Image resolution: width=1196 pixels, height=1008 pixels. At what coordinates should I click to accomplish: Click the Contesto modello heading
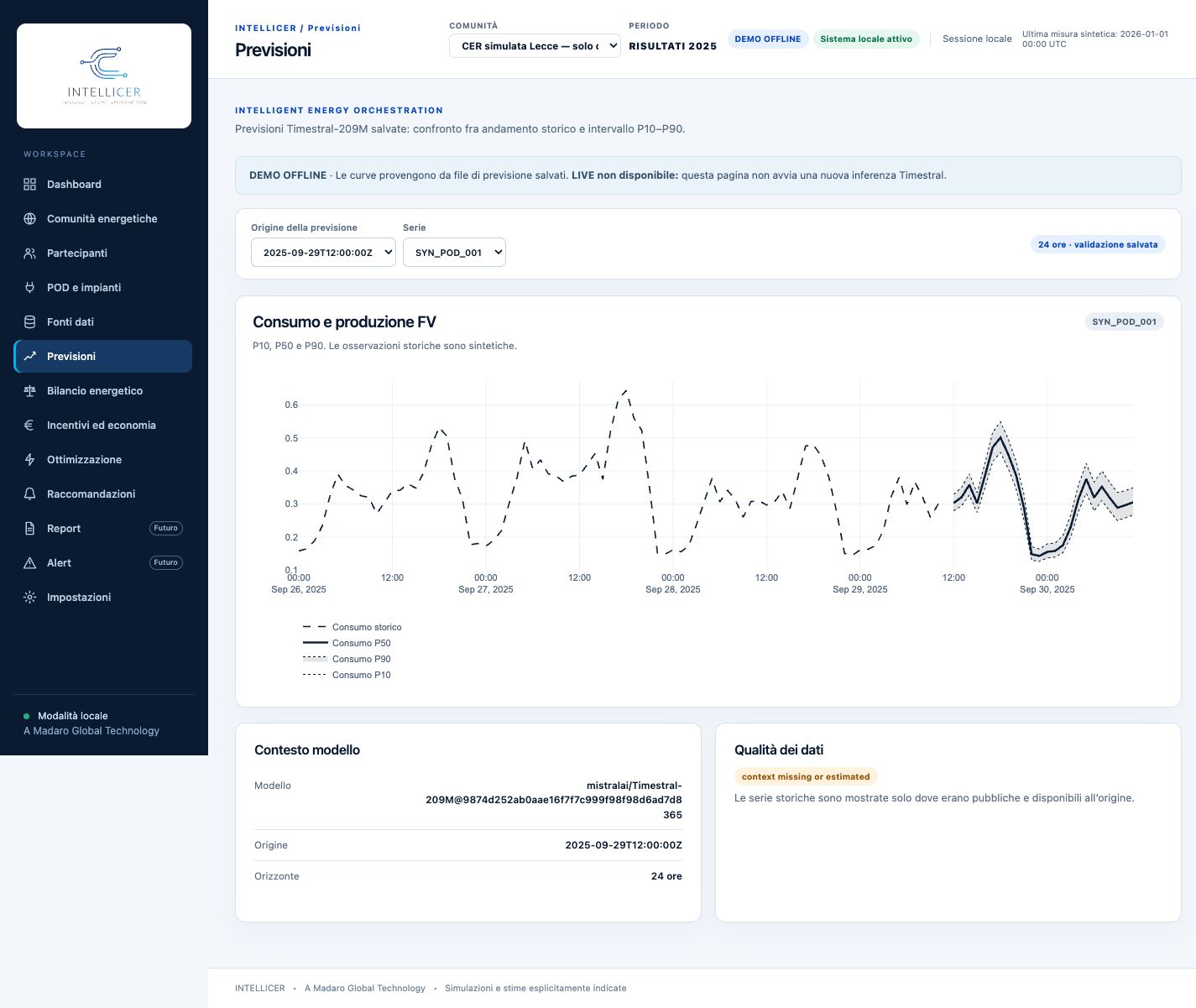click(x=307, y=750)
